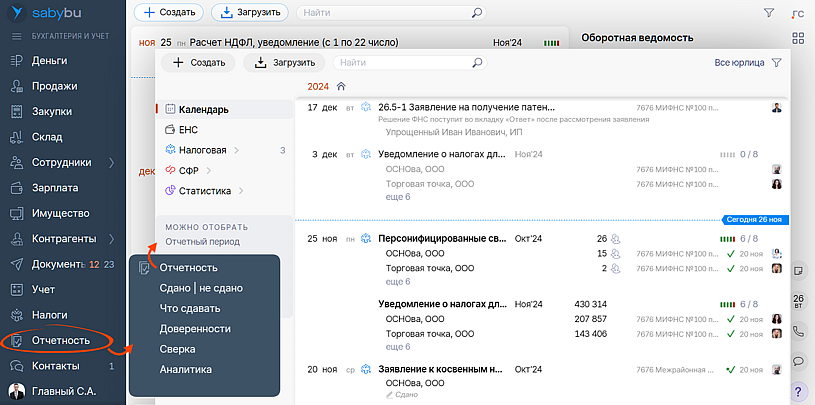Viewport: 815px width, 405px height.
Task: Open the phone calls icon on right panel
Action: [x=798, y=331]
